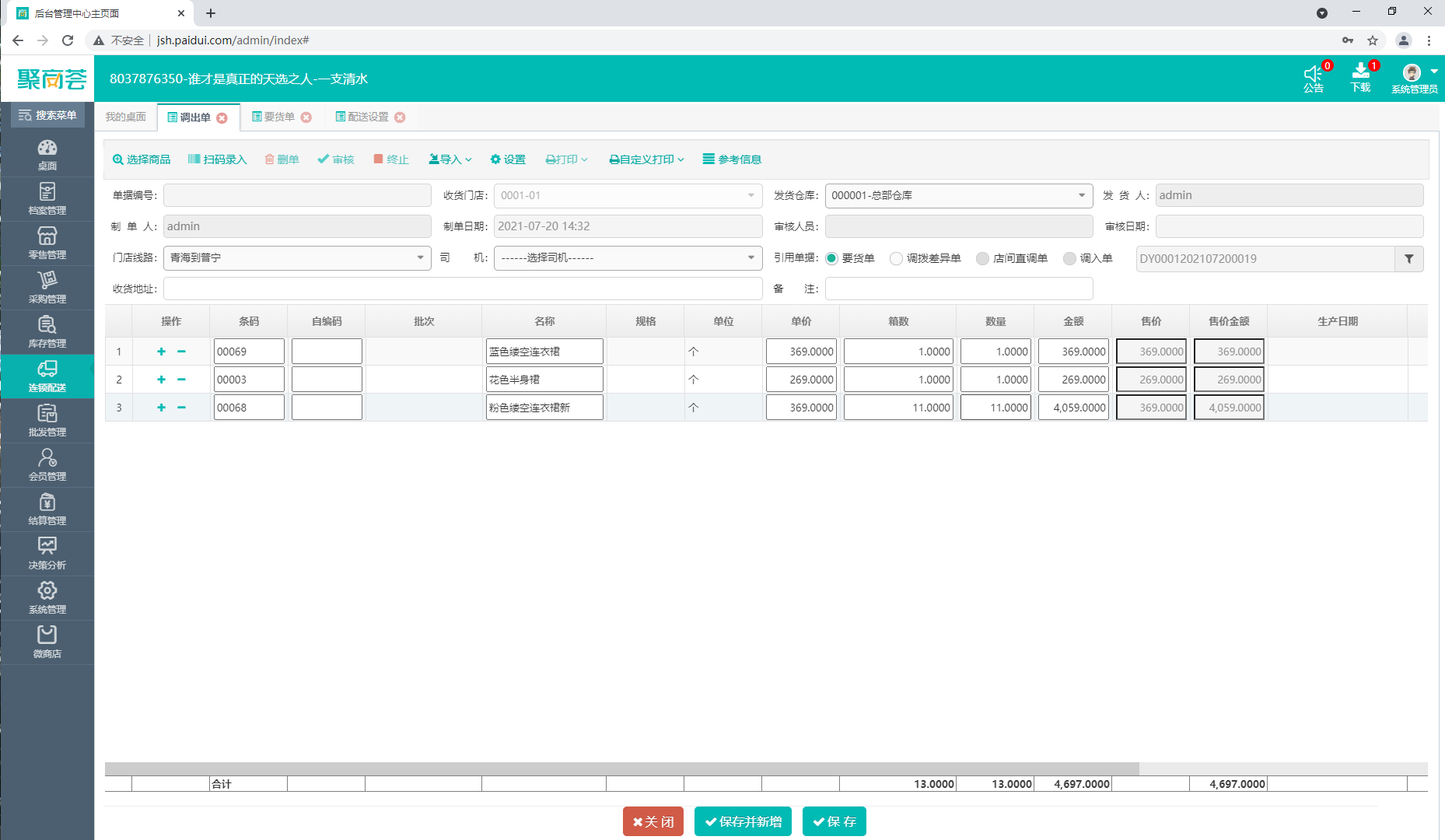Select the 店间直调单 radio option

[x=982, y=258]
